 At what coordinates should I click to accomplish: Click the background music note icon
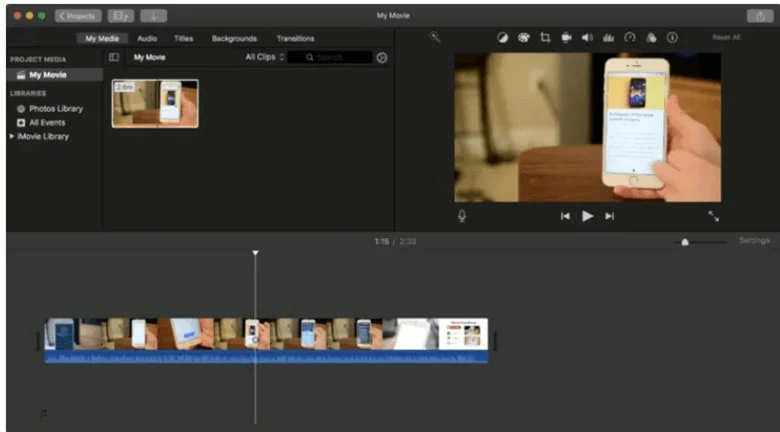click(44, 414)
